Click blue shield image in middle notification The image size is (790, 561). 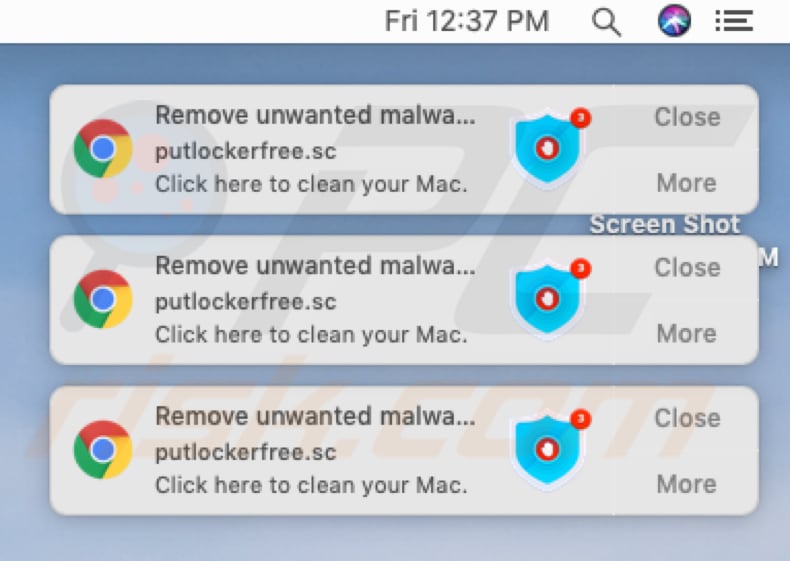pos(550,299)
